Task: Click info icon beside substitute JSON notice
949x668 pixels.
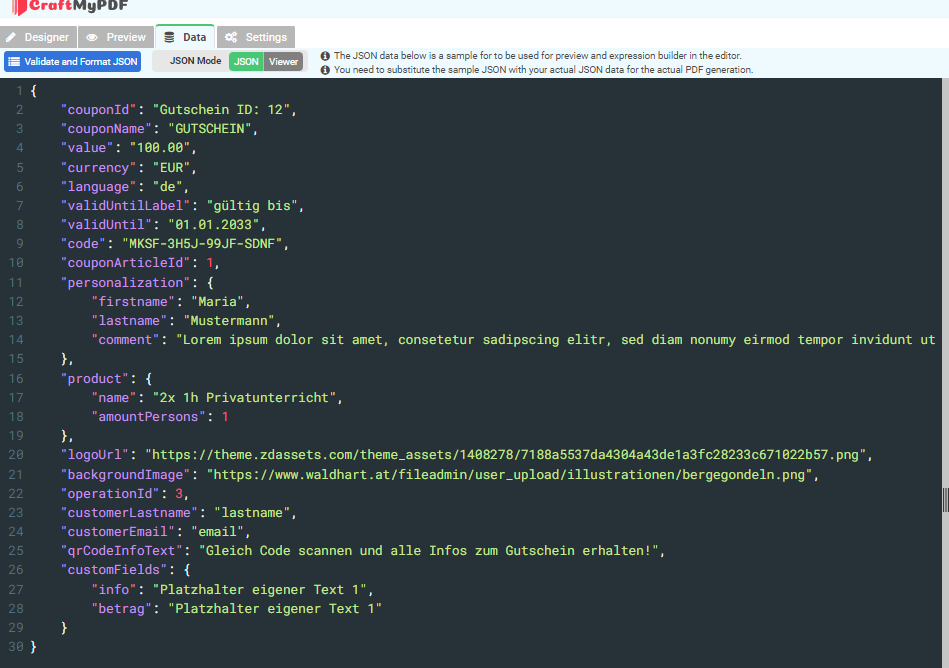Action: (x=325, y=70)
